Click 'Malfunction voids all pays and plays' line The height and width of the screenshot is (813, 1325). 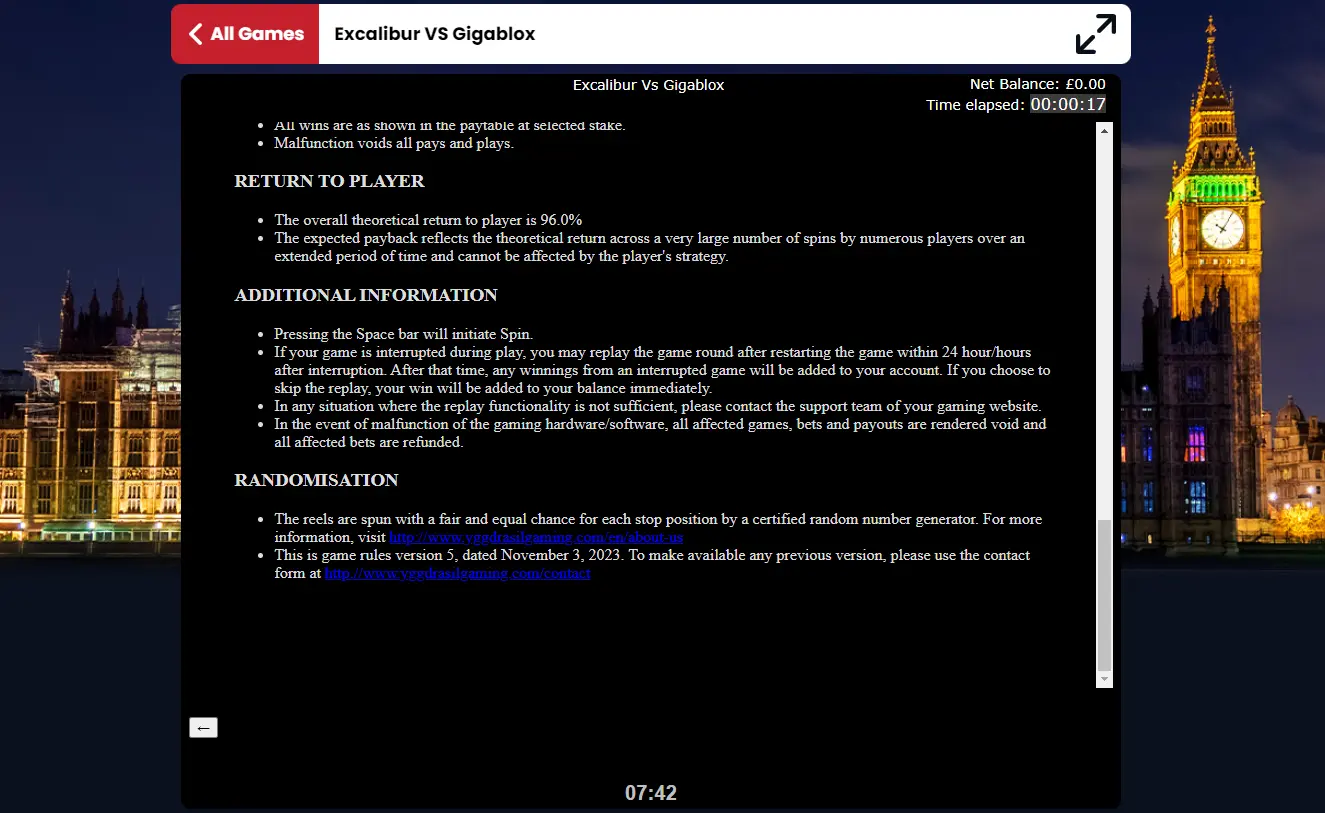[394, 143]
